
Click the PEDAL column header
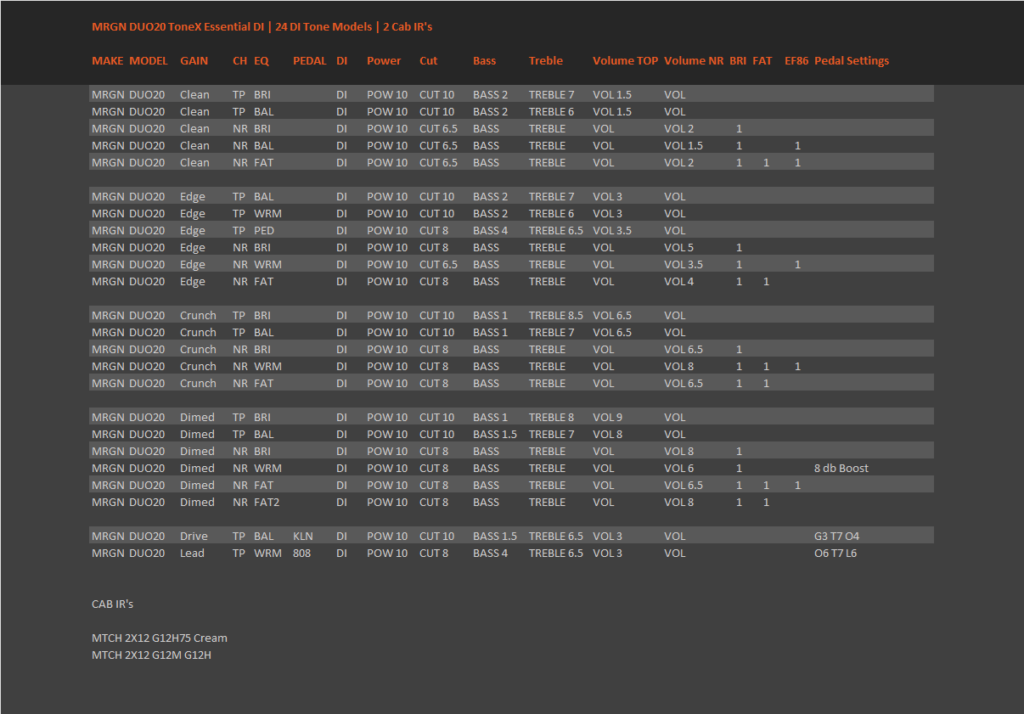pyautogui.click(x=310, y=61)
